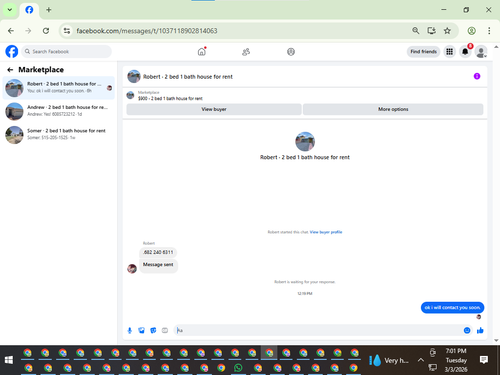Open the Facebook Home icon
Image resolution: width=500 pixels, height=375 pixels.
point(202,52)
